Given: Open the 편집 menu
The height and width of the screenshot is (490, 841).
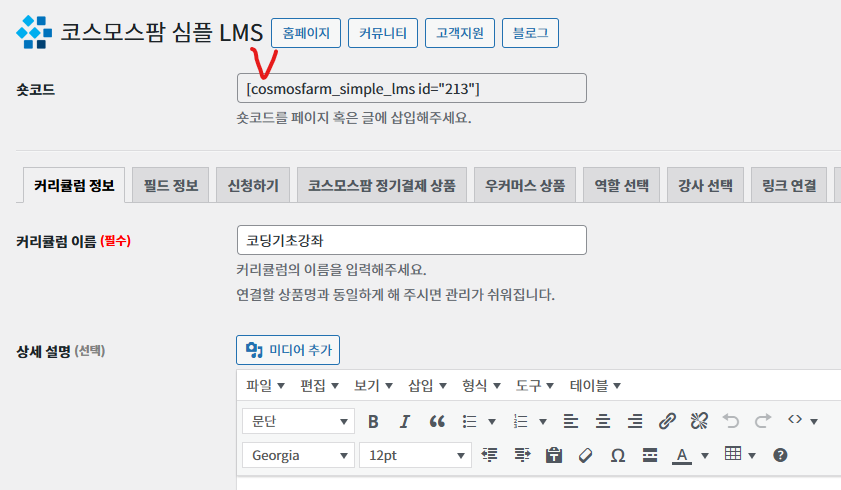Looking at the screenshot, I should coord(319,385).
